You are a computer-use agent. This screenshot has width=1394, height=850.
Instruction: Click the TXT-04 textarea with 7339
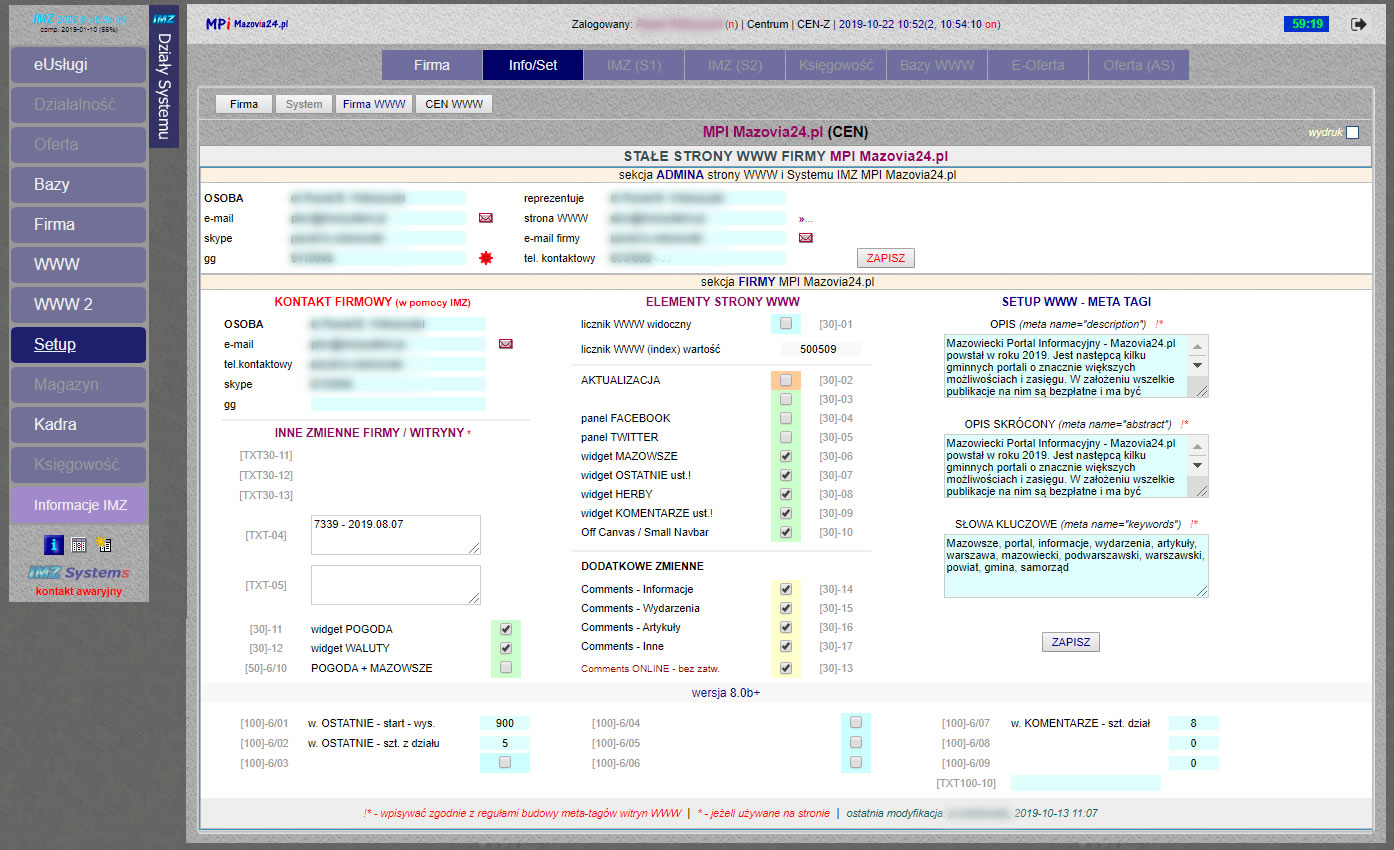pos(396,535)
